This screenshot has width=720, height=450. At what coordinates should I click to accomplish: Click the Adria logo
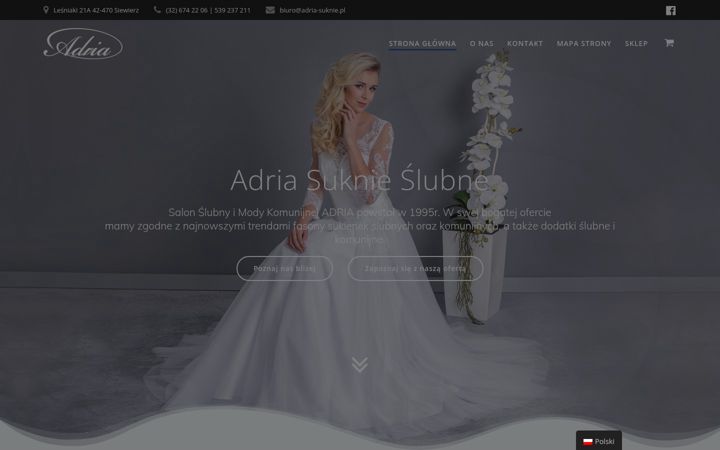(83, 44)
